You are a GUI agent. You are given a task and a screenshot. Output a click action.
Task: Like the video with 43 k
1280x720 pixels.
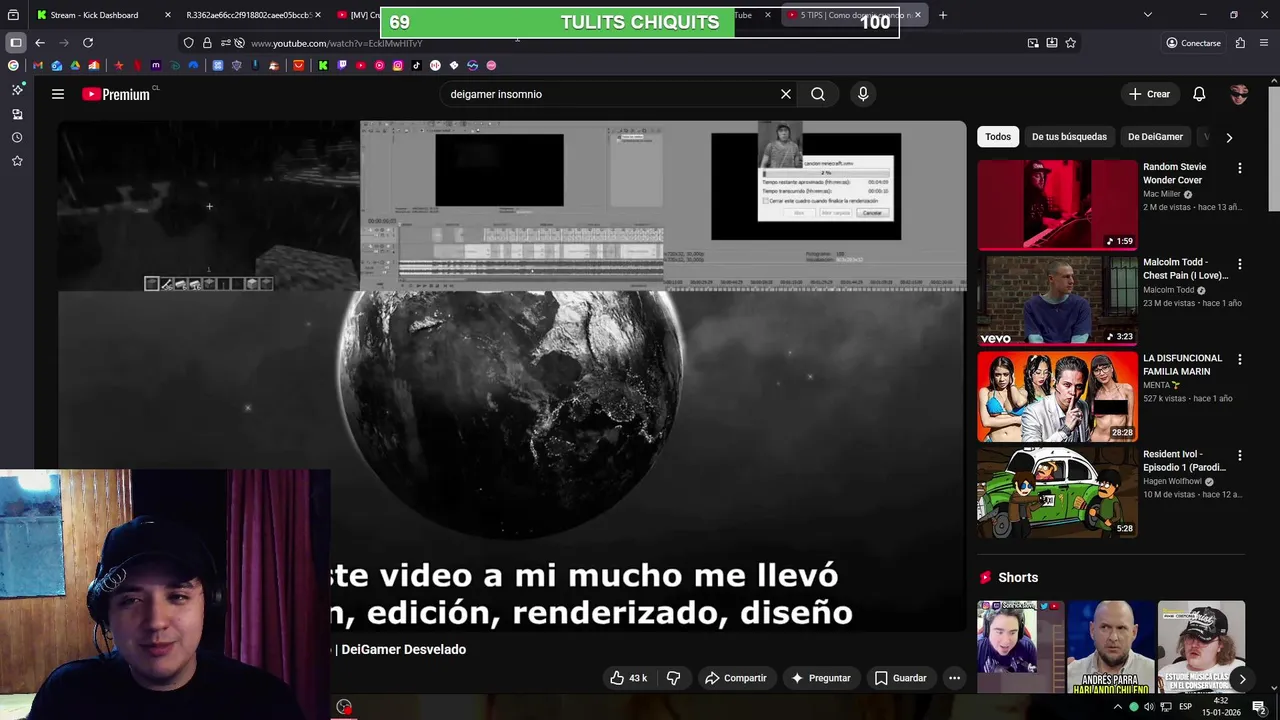pyautogui.click(x=628, y=678)
